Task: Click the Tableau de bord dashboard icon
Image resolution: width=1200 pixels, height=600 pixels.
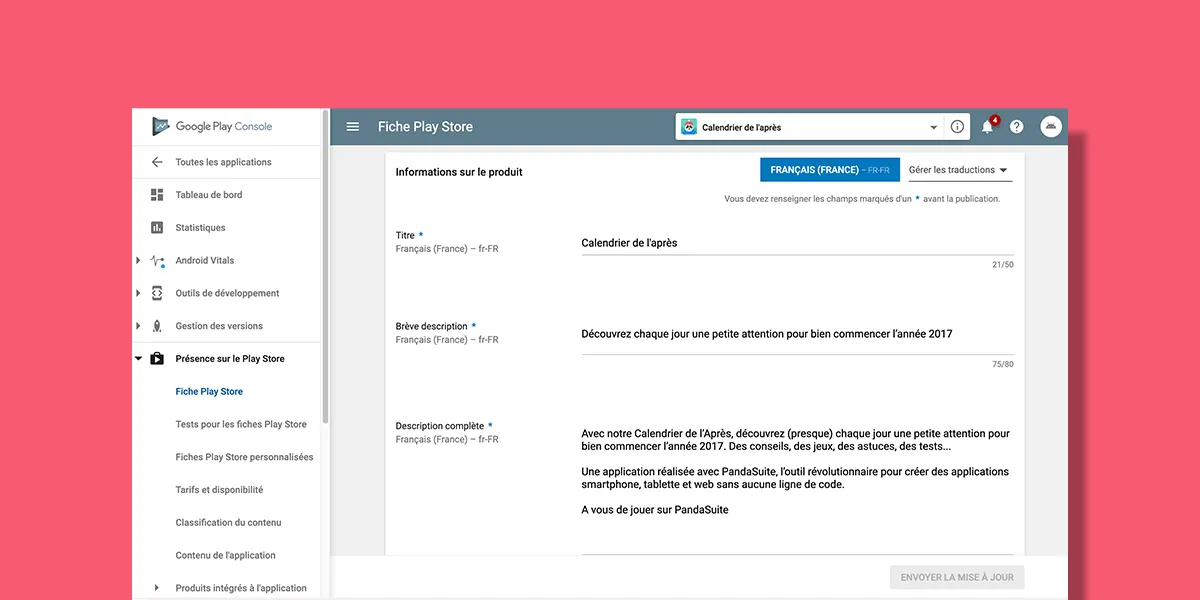Action: [157, 195]
